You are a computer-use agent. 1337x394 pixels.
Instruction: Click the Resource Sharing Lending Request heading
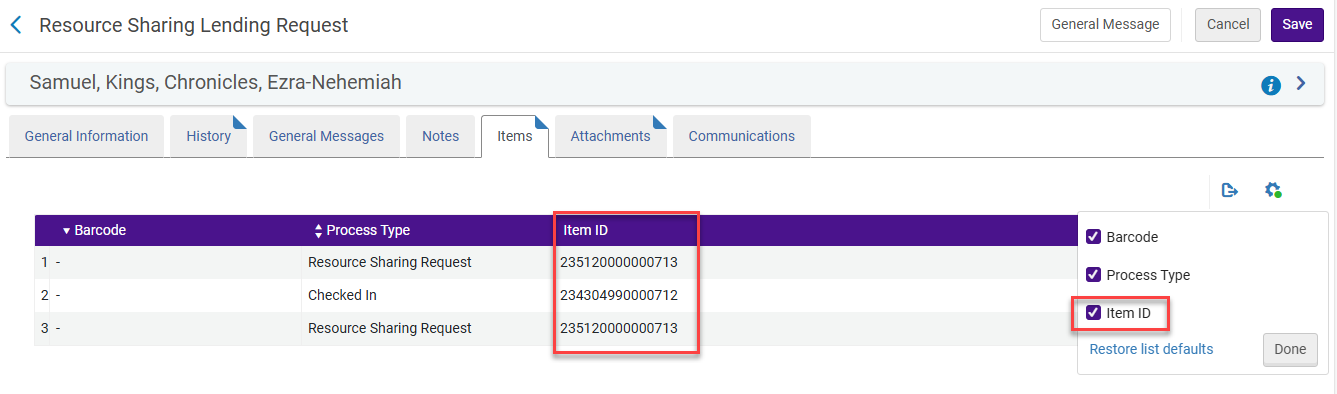click(x=194, y=25)
